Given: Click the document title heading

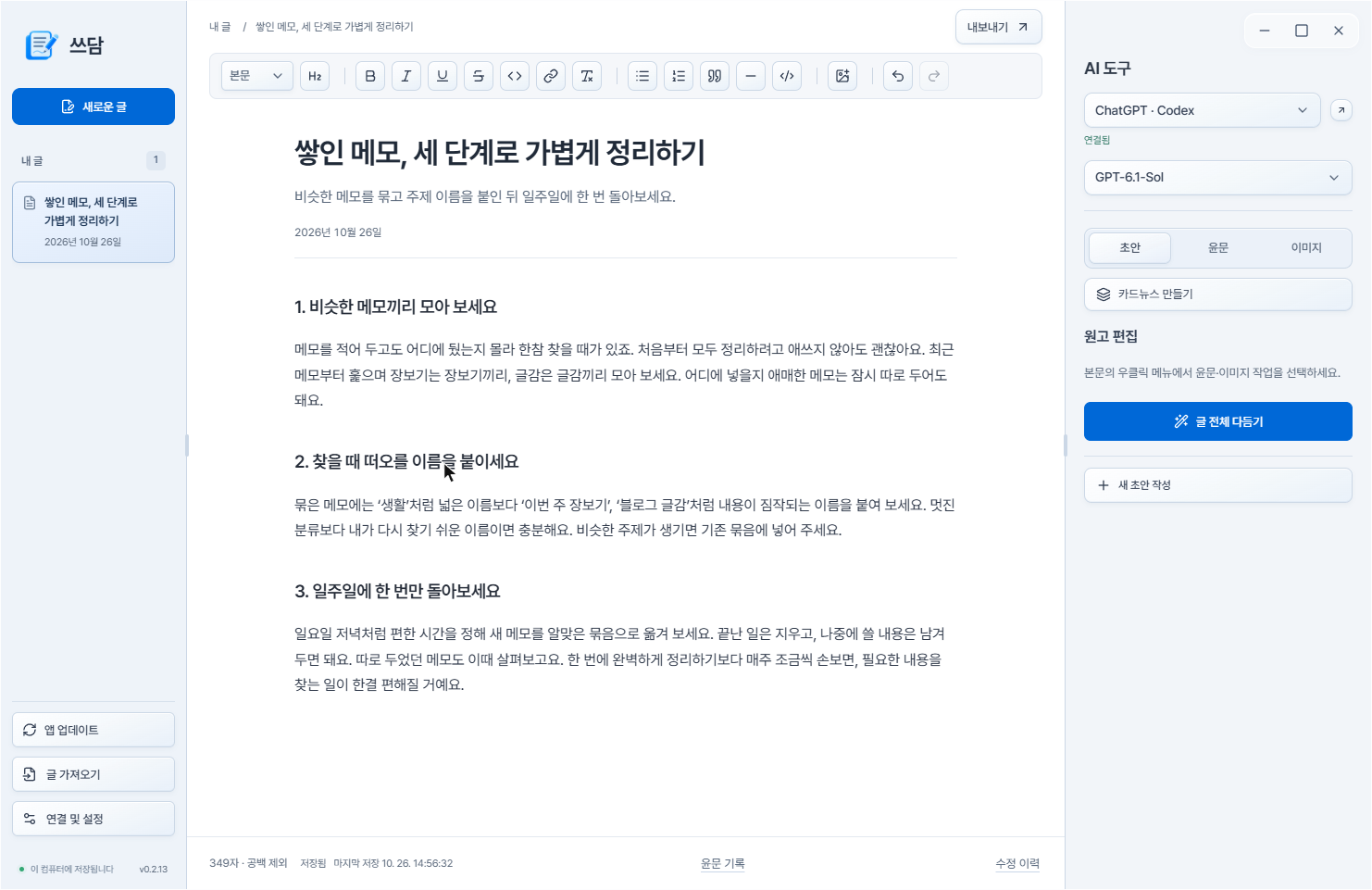Looking at the screenshot, I should coord(500,153).
